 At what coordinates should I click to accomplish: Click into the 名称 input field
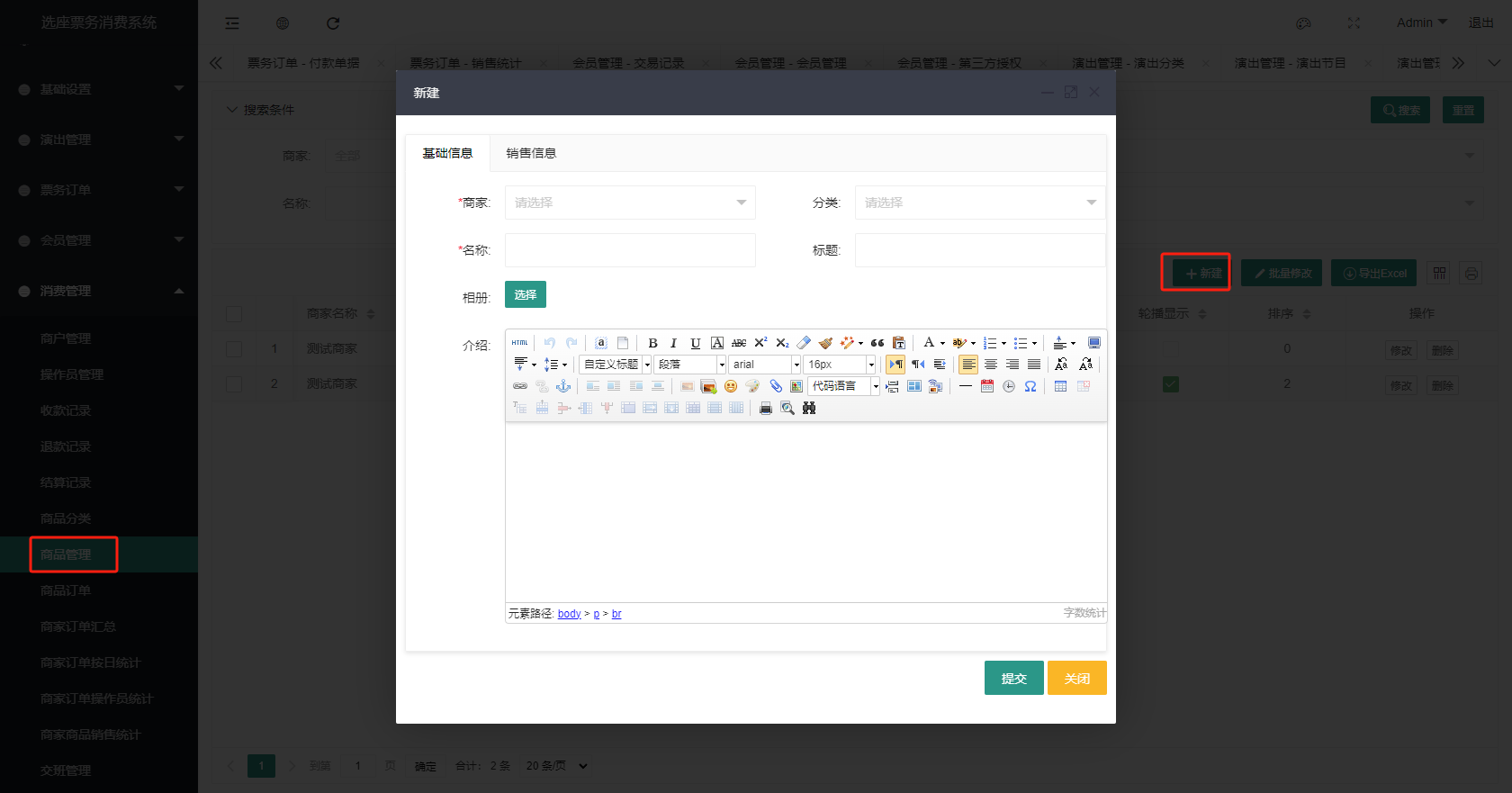point(630,250)
